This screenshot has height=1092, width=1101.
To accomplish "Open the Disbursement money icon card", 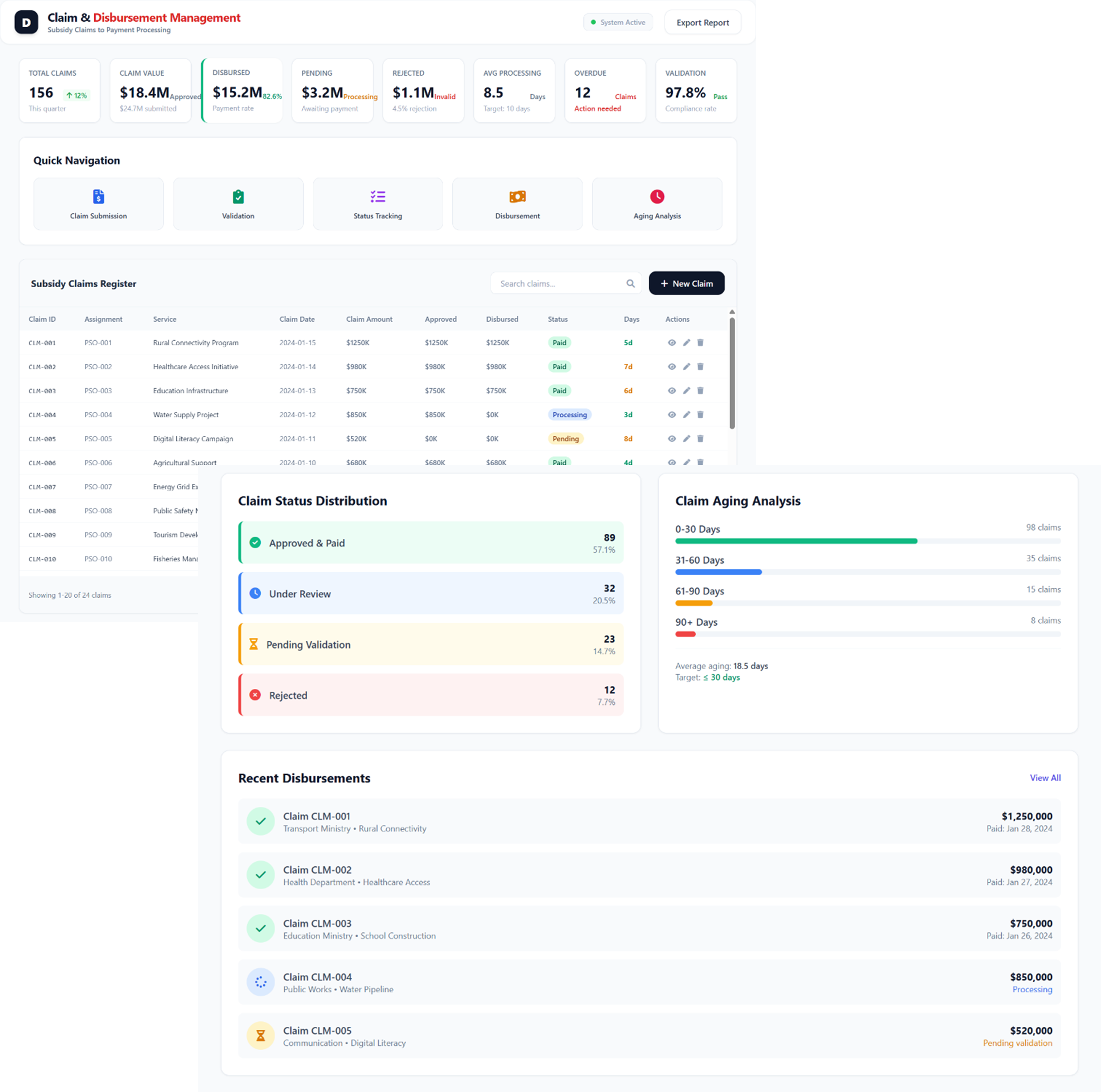I will 517,204.
